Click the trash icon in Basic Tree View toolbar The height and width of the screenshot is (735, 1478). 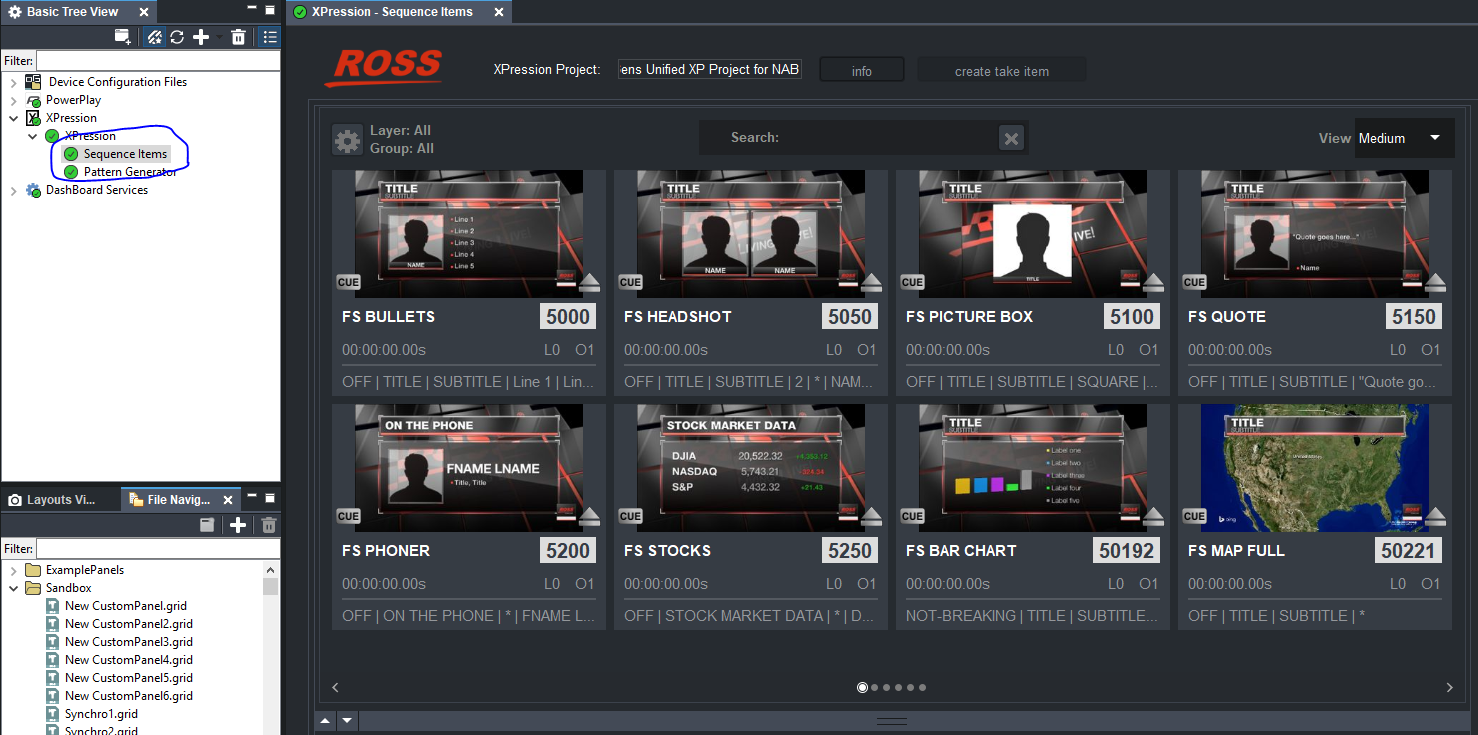[x=238, y=37]
